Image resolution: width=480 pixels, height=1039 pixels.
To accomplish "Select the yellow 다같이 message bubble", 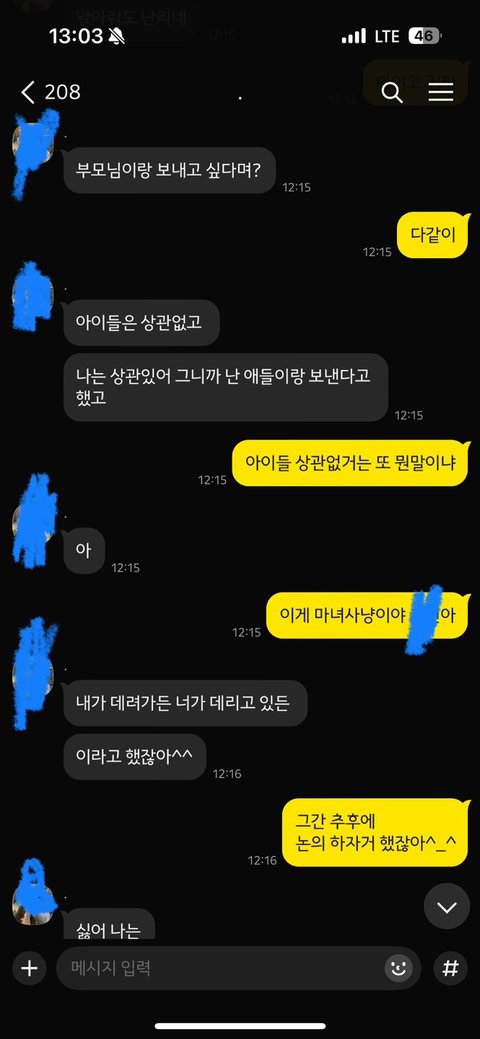I will tap(433, 235).
